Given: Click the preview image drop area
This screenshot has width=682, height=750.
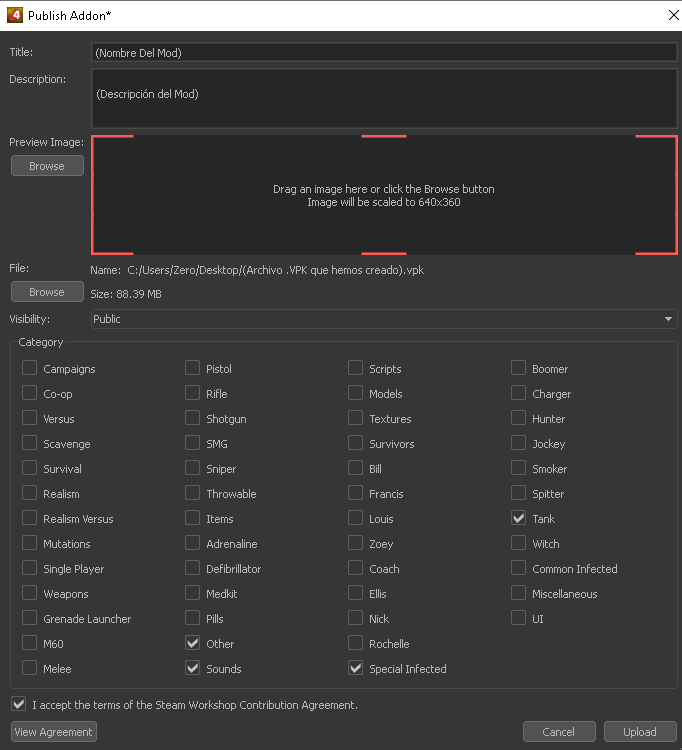Looking at the screenshot, I should 383,195.
